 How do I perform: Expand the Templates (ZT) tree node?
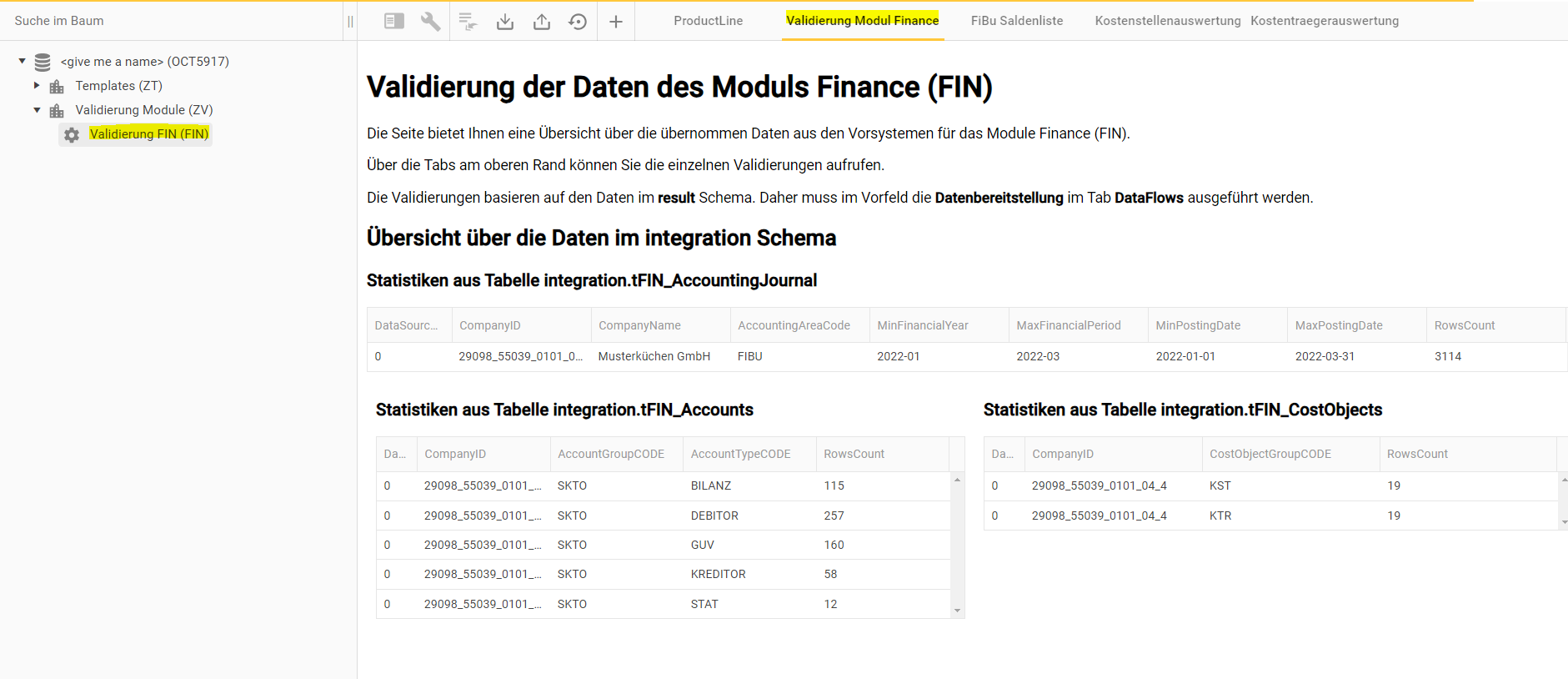tap(37, 85)
